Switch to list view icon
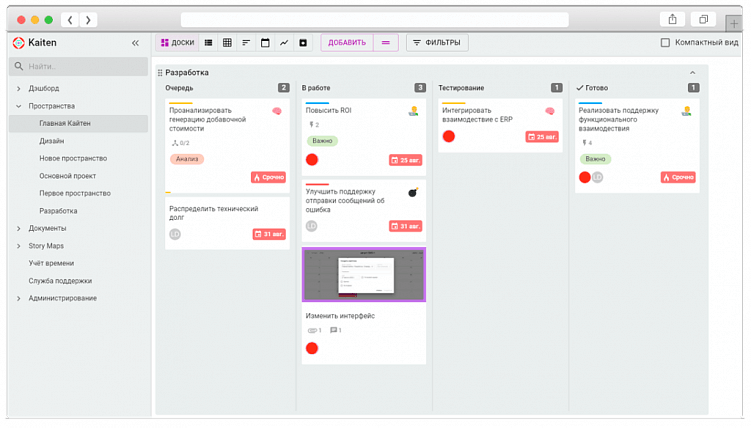 208,43
